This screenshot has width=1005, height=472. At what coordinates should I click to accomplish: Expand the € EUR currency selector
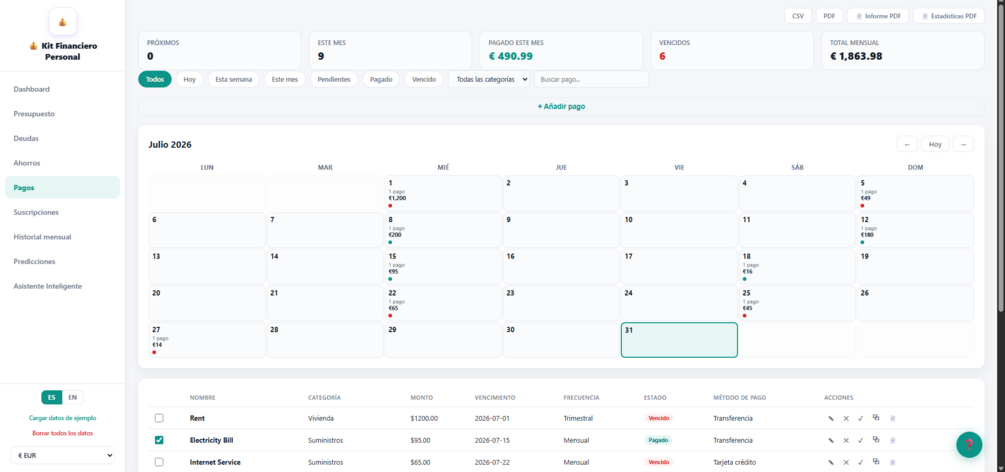coord(62,455)
